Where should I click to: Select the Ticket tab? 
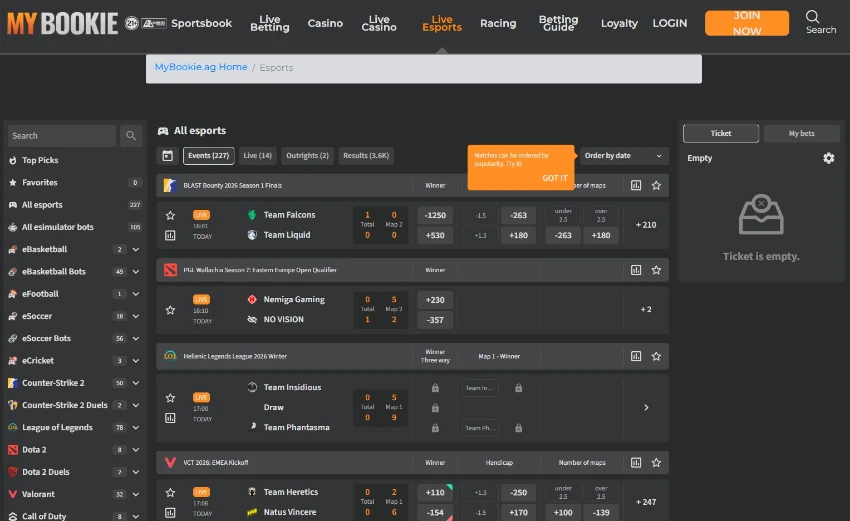[721, 133]
